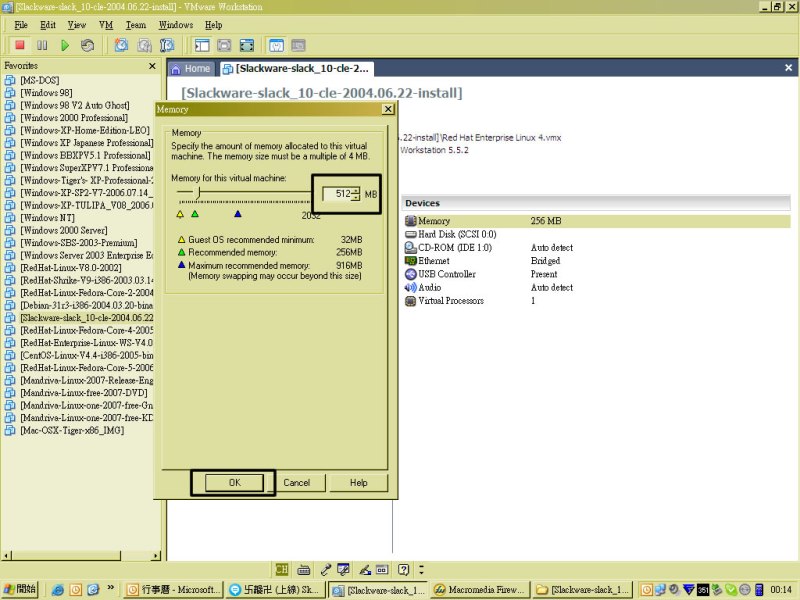Click the Take Snapshot toolbar icon
Image resolution: width=800 pixels, height=600 pixels.
[121, 45]
